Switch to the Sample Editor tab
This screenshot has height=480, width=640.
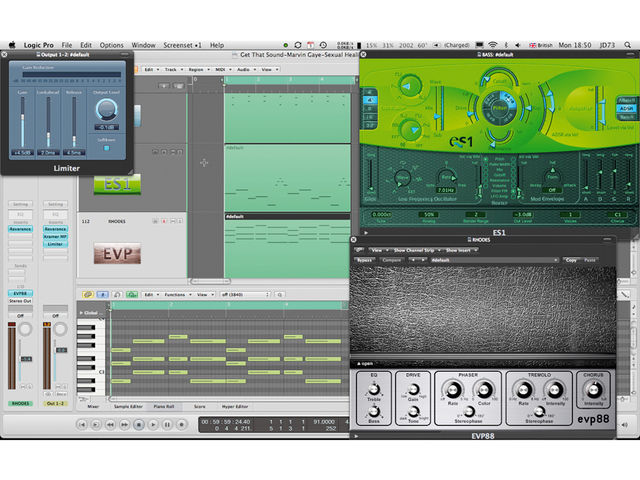coord(128,407)
